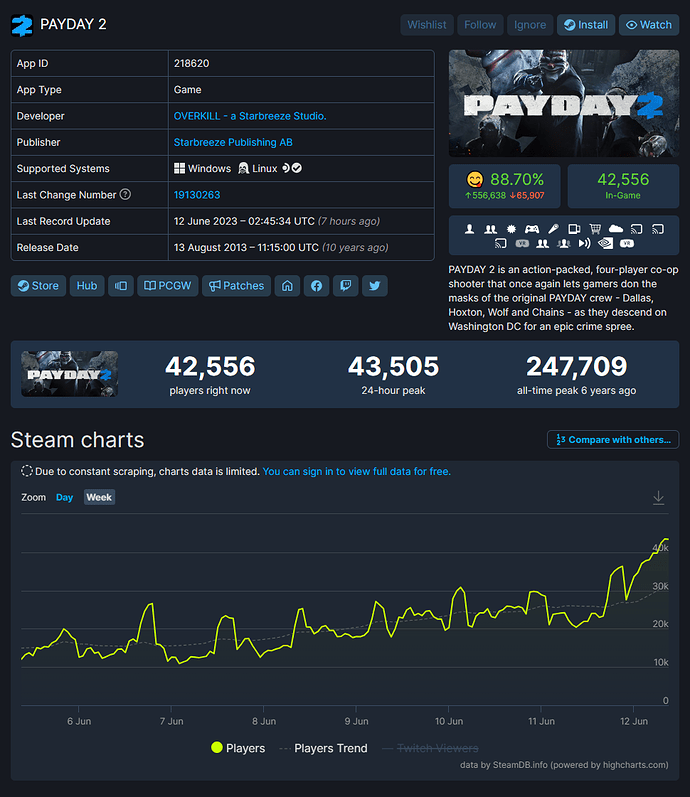Click Compare with others button

[x=613, y=440]
